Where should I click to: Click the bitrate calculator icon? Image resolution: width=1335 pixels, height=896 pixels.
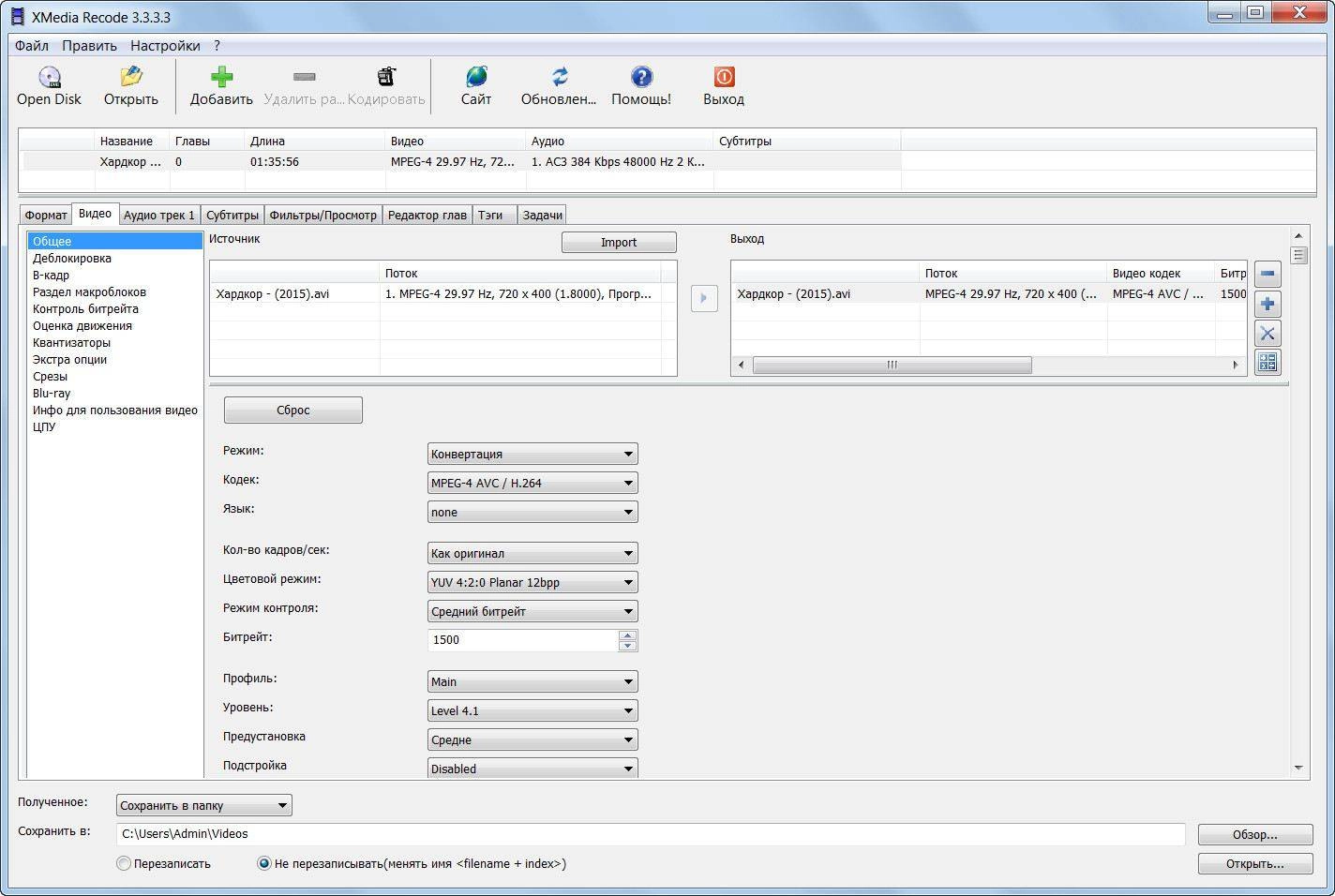(1267, 362)
